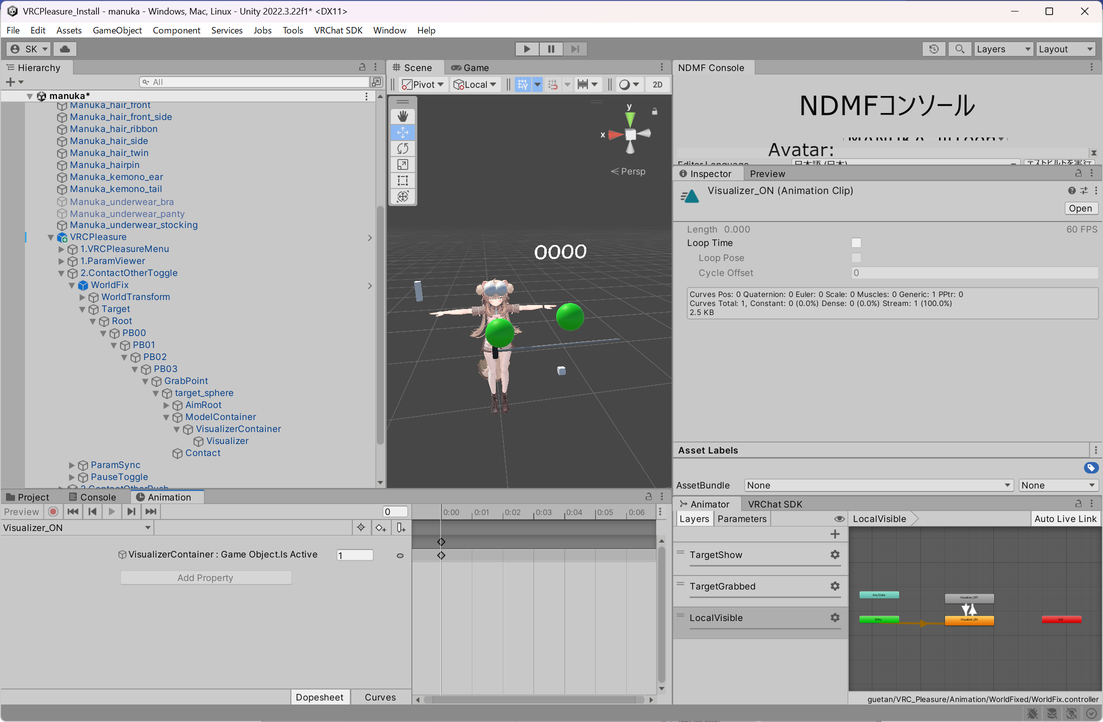Go to the previous keyframe in Animation
The width and height of the screenshot is (1103, 722).
[92, 512]
